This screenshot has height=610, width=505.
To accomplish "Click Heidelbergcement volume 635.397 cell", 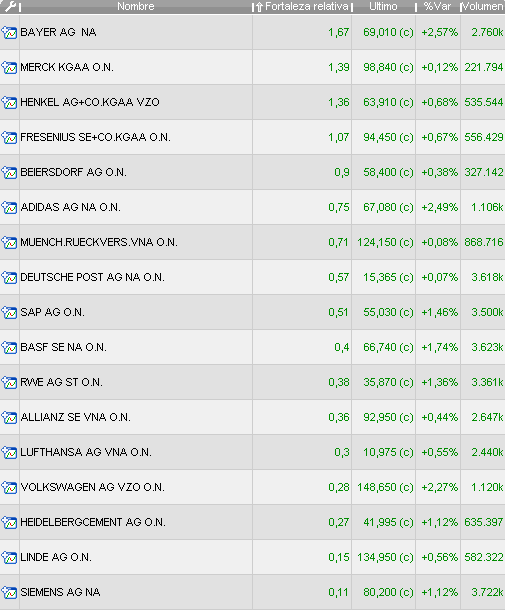I will point(484,522).
